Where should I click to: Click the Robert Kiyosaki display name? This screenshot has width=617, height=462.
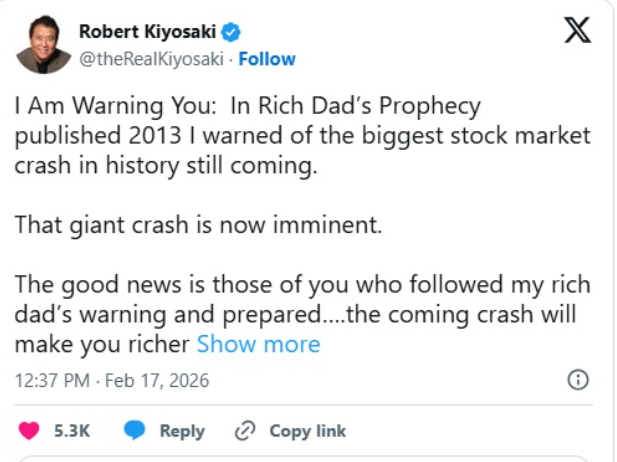[x=148, y=33]
